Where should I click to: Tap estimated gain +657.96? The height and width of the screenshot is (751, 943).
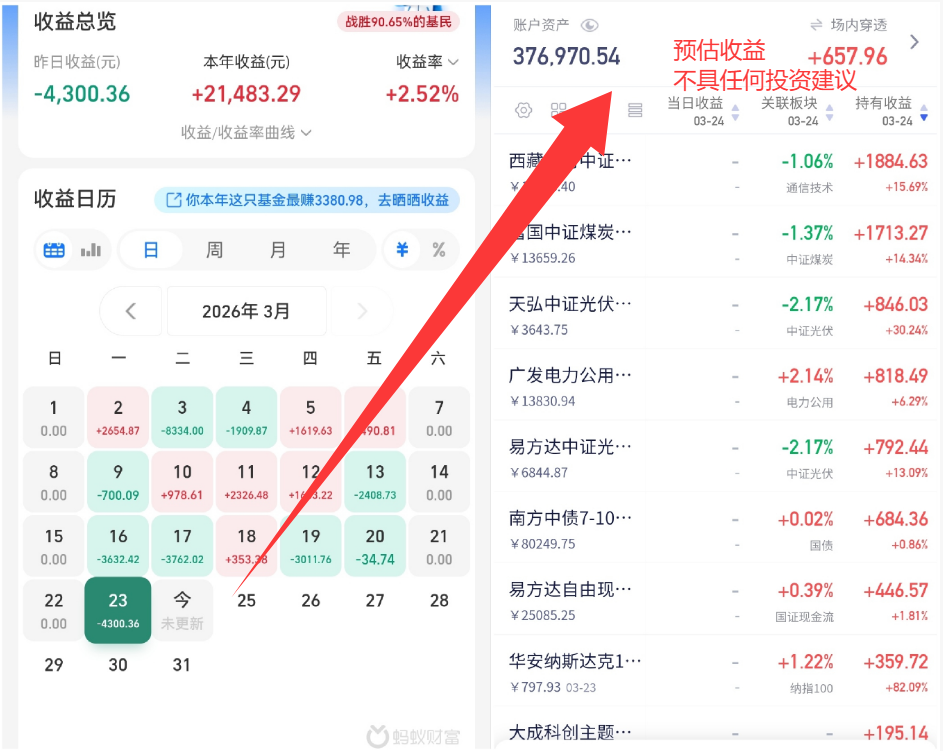click(847, 57)
